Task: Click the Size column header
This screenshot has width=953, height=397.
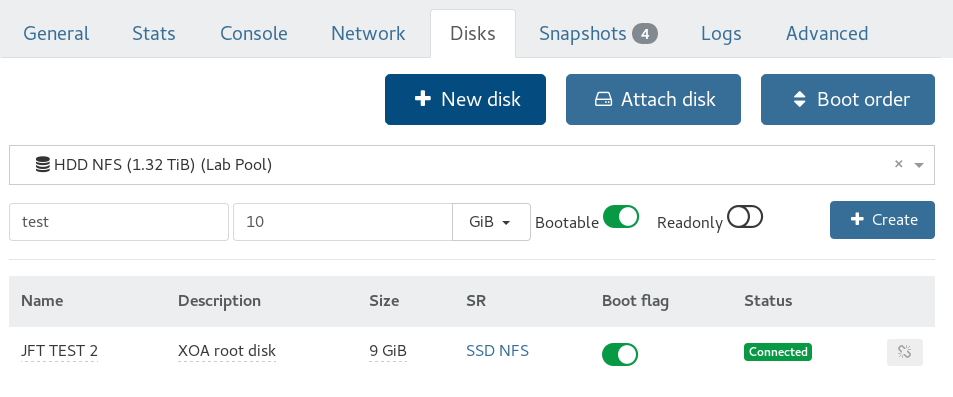Action: [384, 301]
